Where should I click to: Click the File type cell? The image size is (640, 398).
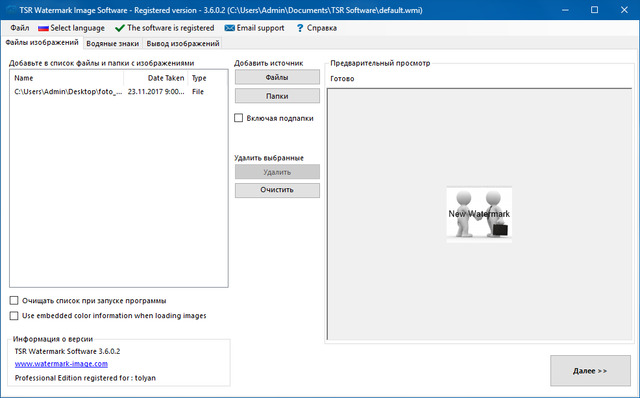coord(198,92)
